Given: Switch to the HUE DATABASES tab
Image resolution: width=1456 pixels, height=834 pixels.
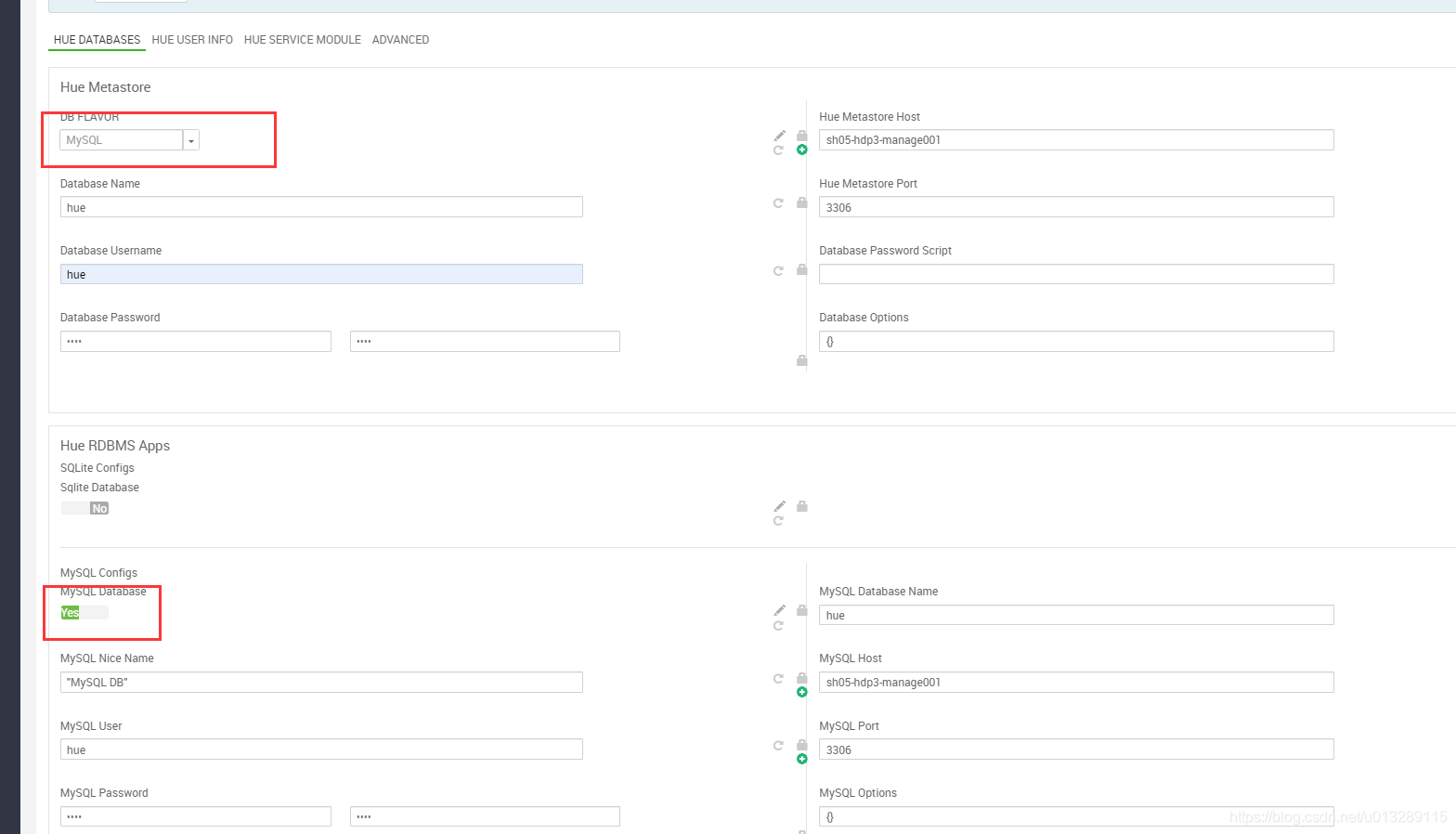Looking at the screenshot, I should [97, 40].
